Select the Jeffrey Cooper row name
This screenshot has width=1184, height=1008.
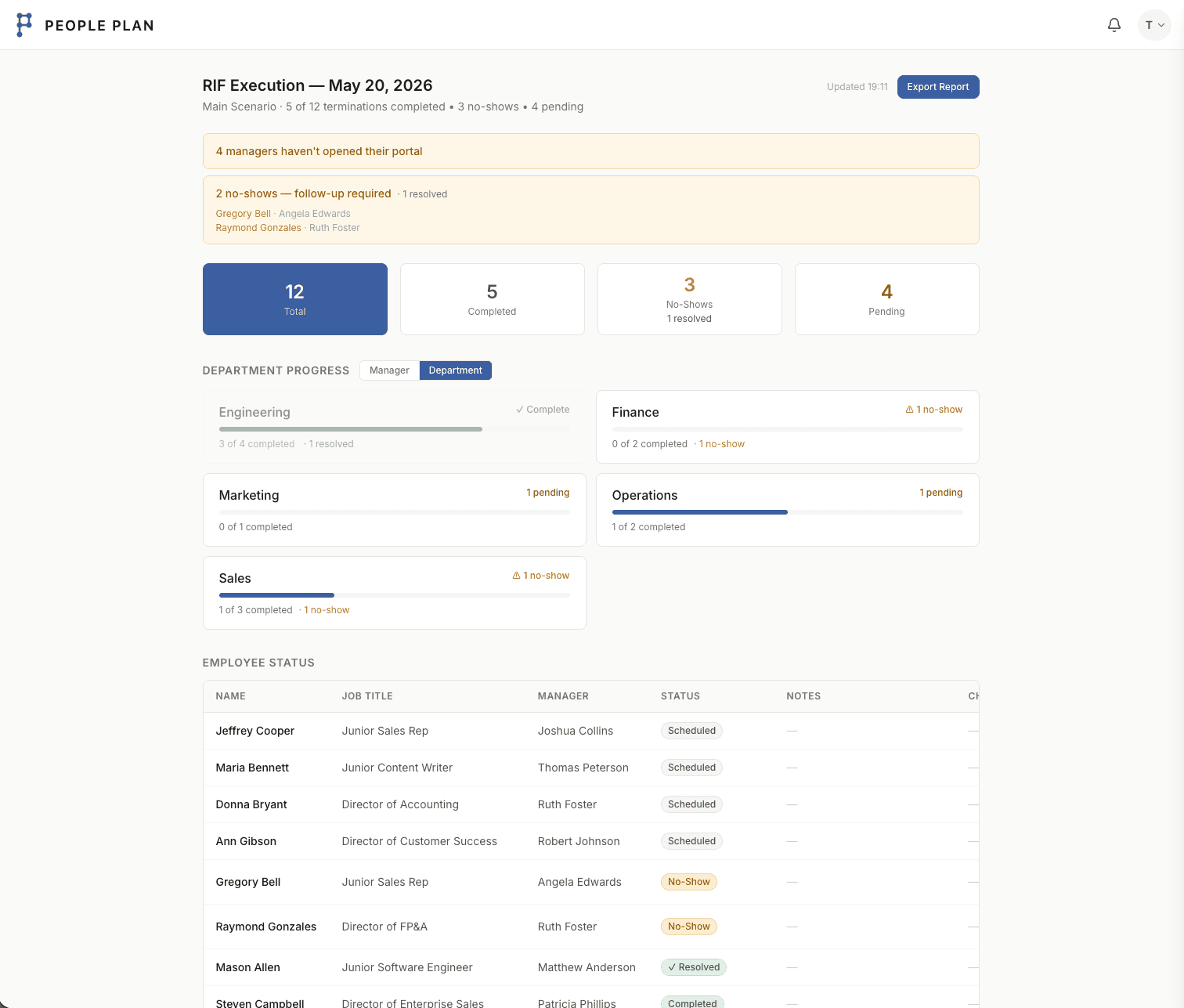255,731
